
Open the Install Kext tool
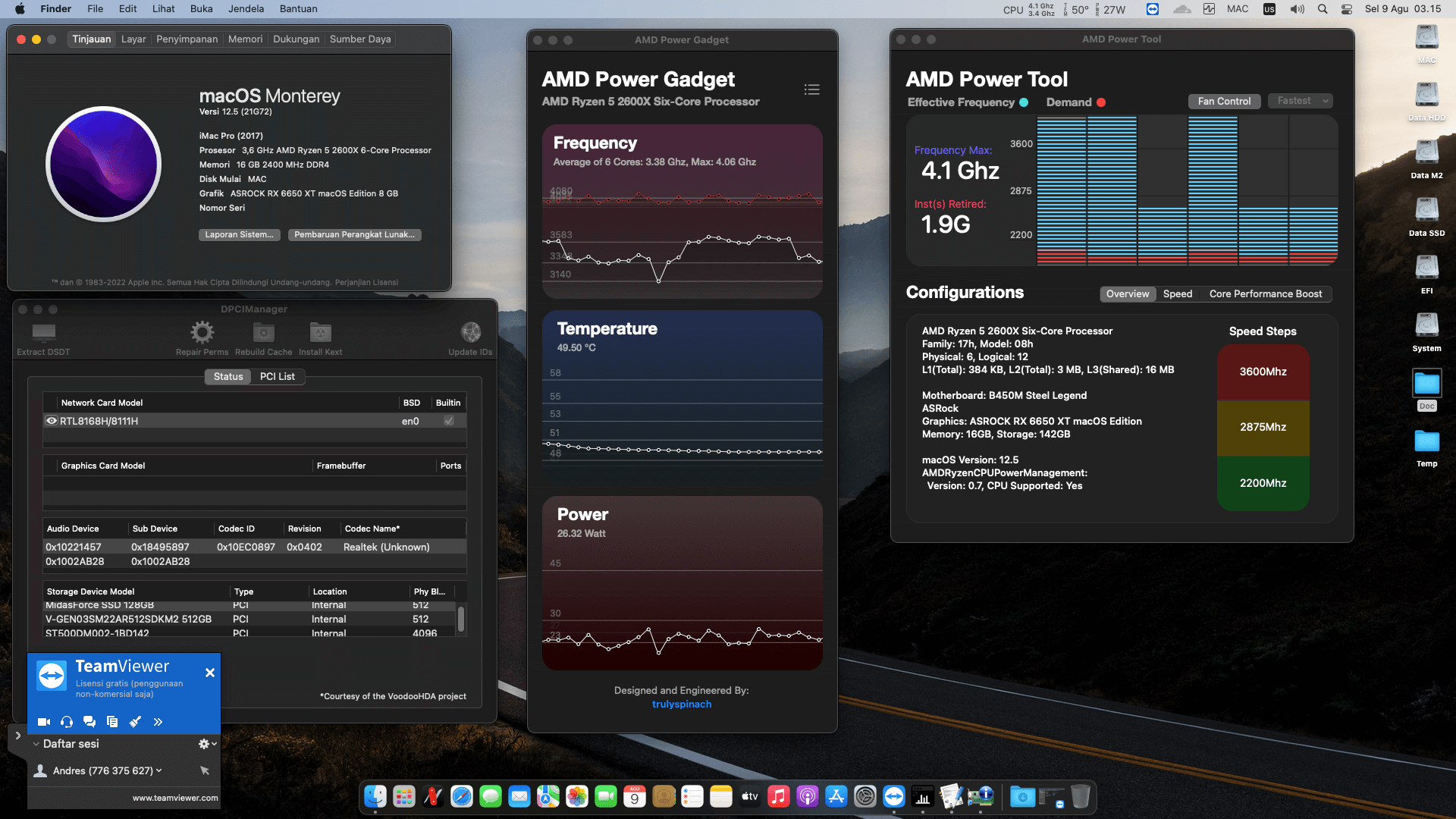[320, 331]
